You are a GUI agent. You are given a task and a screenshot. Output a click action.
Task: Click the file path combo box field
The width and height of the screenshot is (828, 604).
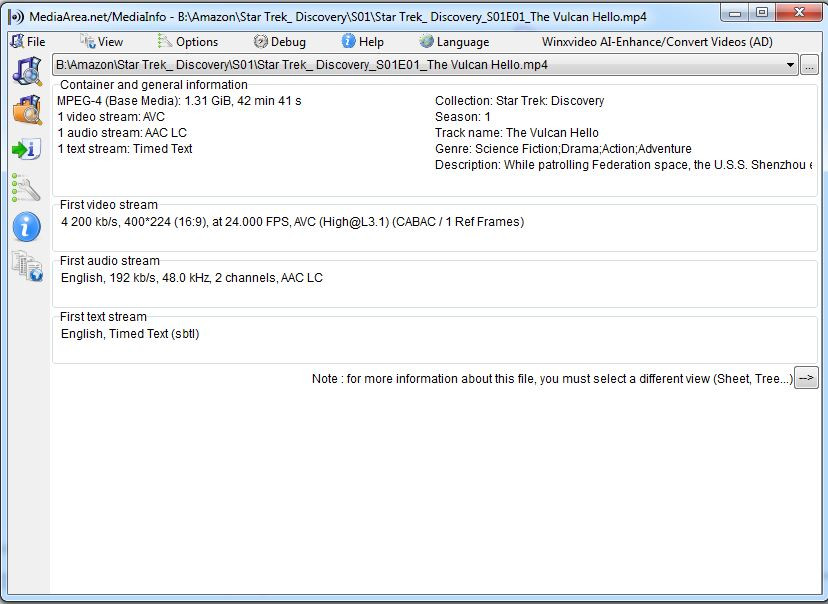[425, 65]
